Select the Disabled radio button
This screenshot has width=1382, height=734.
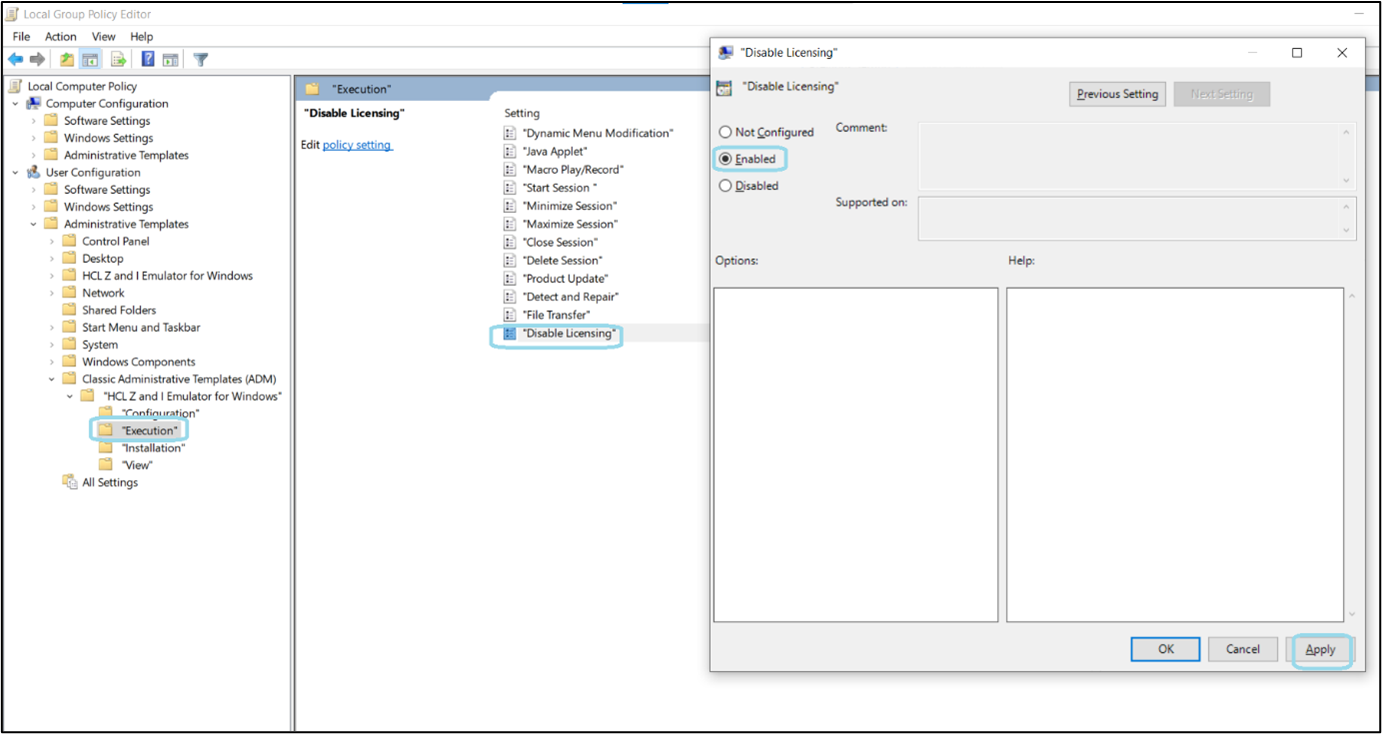click(x=725, y=186)
